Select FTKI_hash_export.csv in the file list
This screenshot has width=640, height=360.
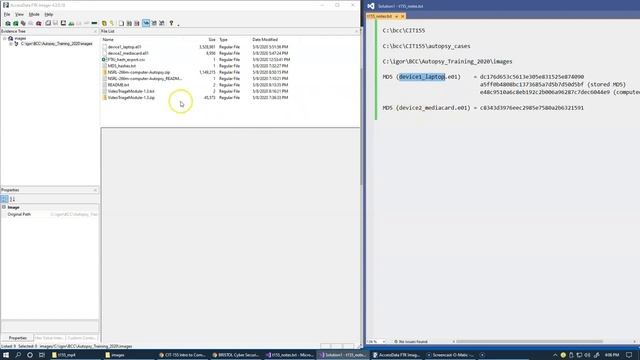tap(126, 60)
